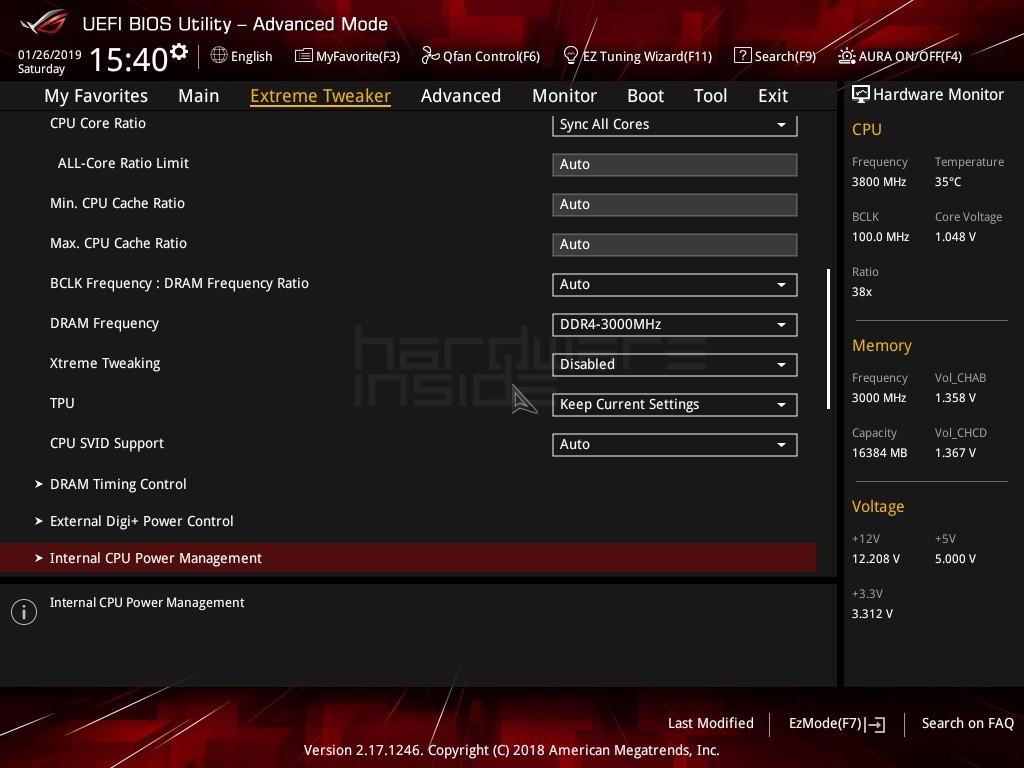Open the Monitor tab
This screenshot has width=1024, height=768.
[x=564, y=96]
